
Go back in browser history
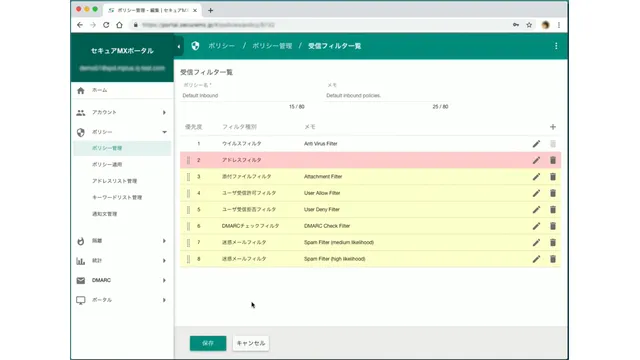[x=80, y=25]
